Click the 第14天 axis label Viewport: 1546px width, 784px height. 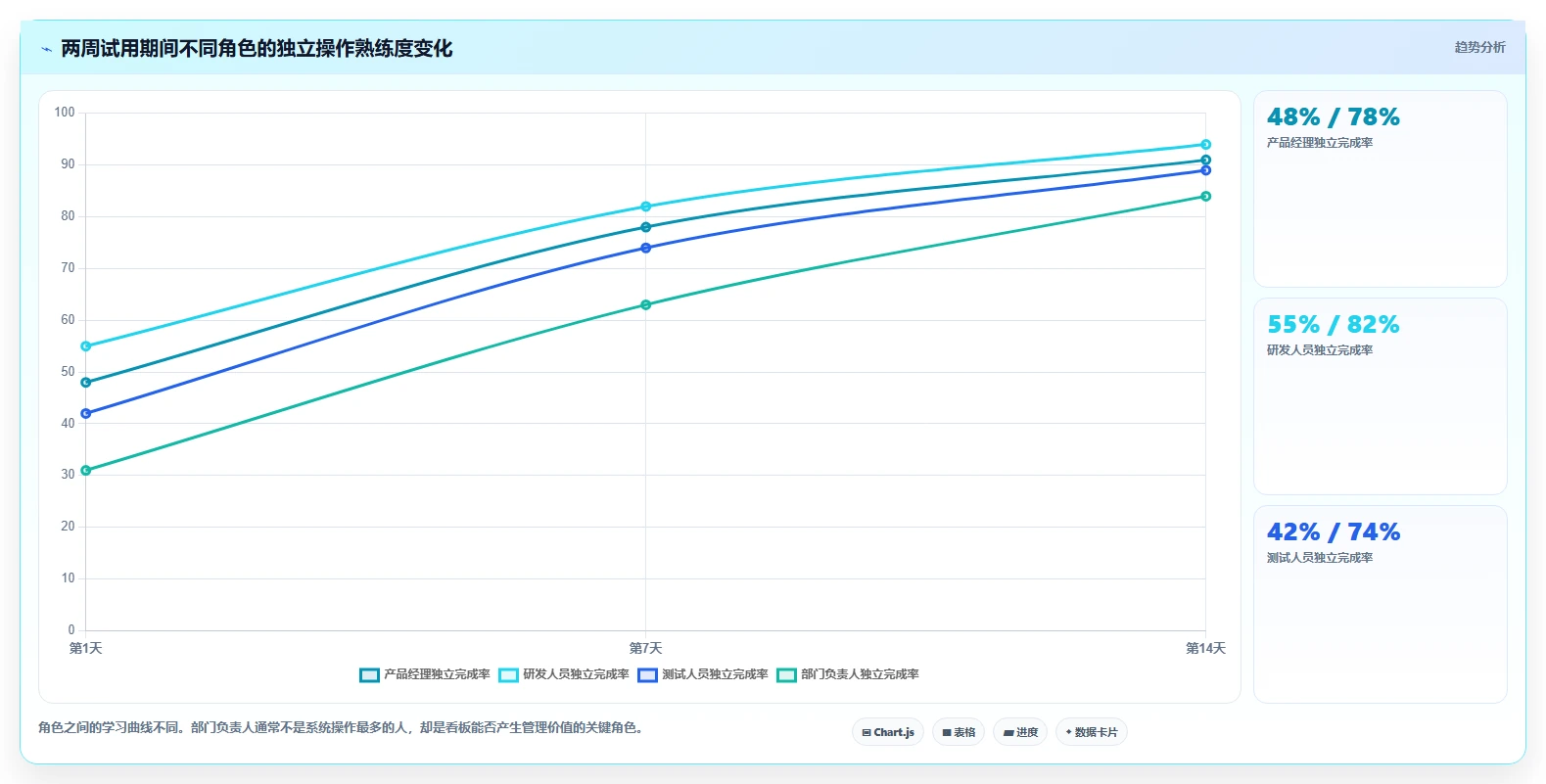point(1205,649)
